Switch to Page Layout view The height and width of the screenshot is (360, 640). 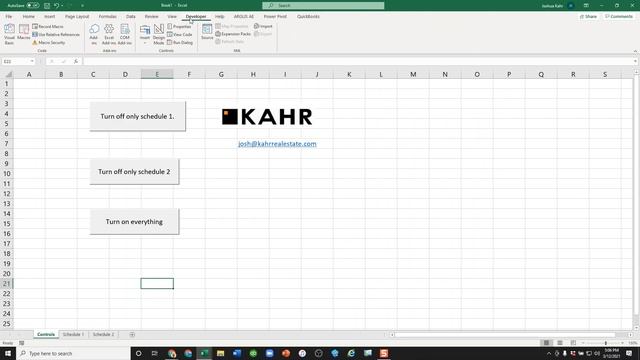point(560,343)
